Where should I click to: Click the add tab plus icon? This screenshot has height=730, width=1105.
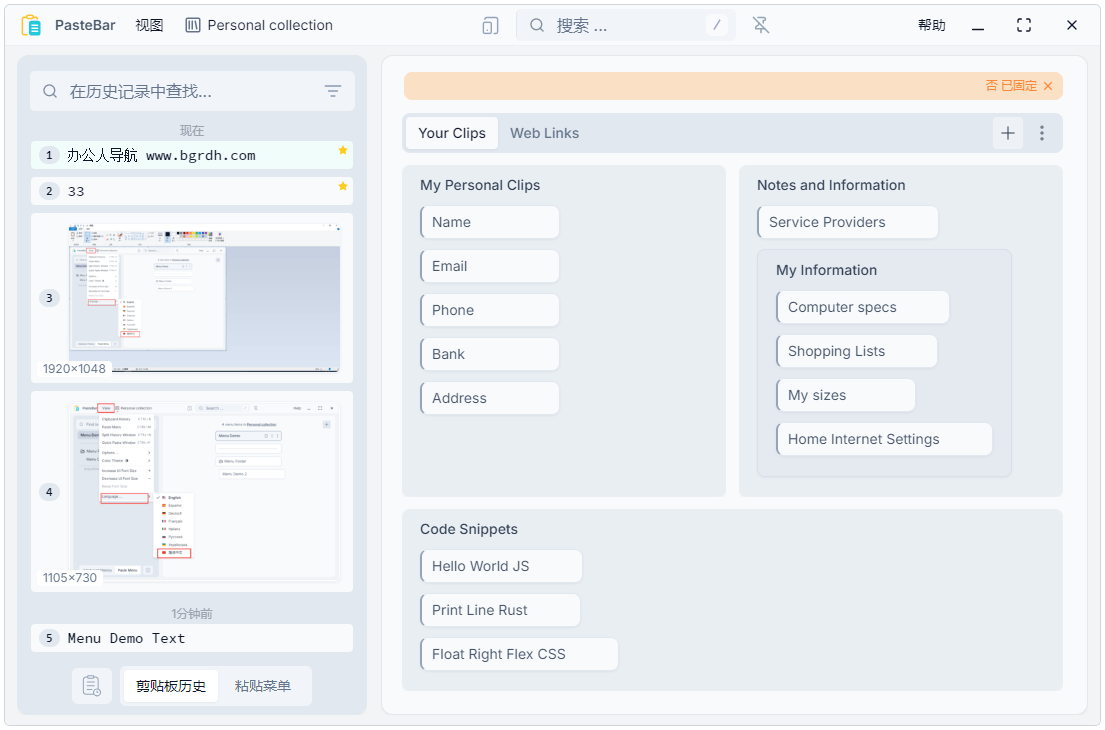[x=1008, y=133]
